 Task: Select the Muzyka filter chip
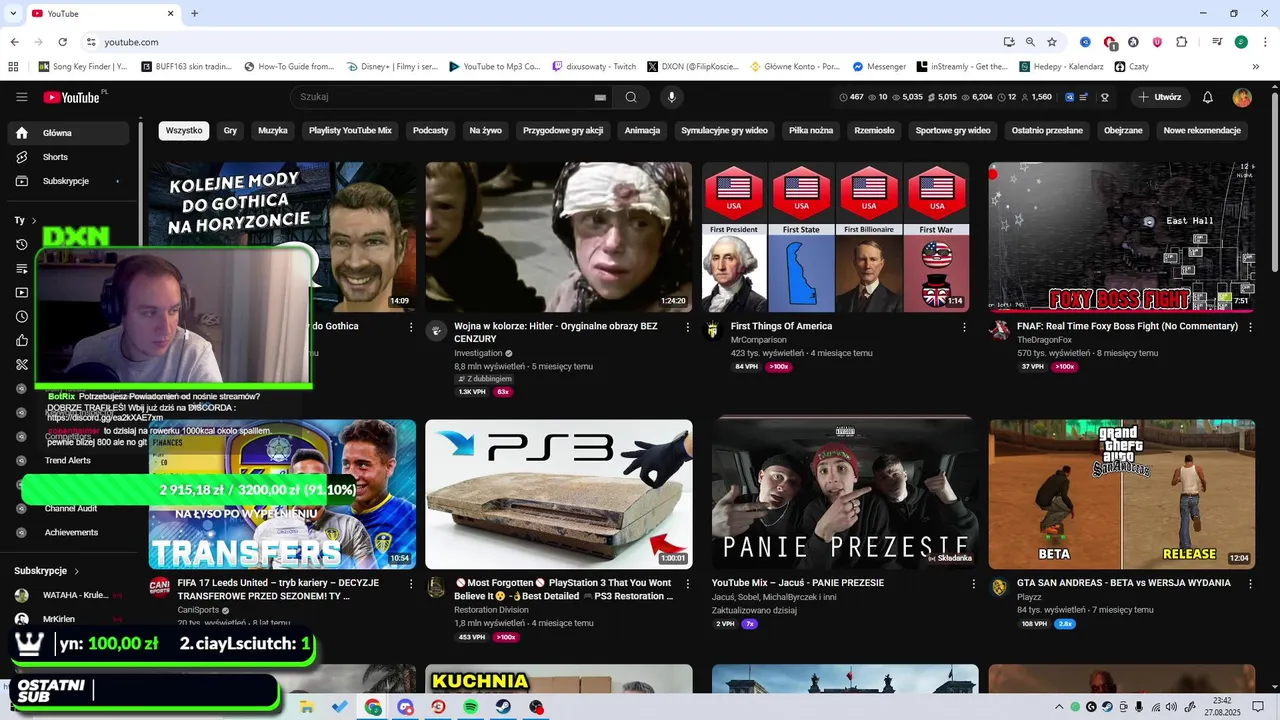273,131
